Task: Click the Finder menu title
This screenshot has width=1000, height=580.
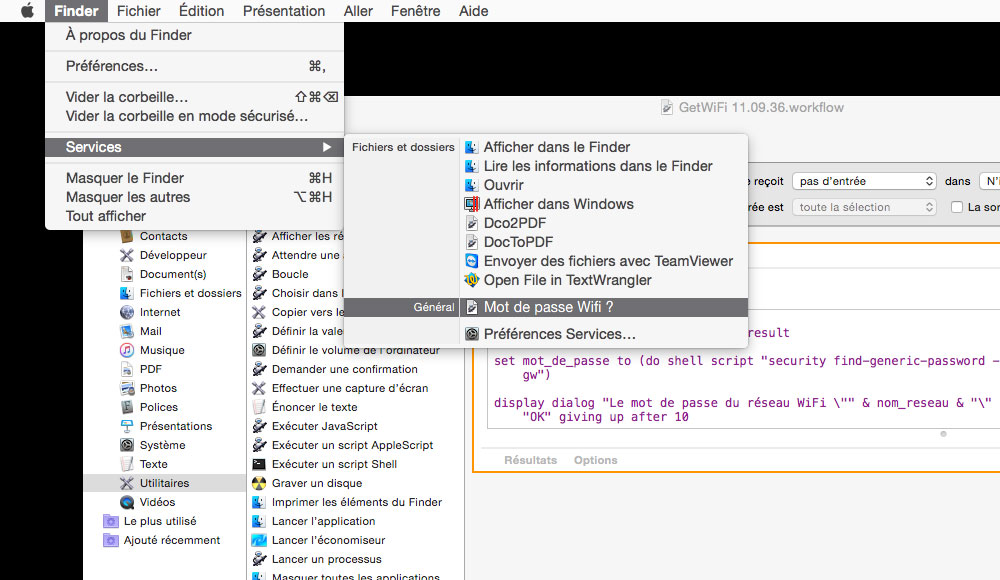Action: click(x=77, y=11)
